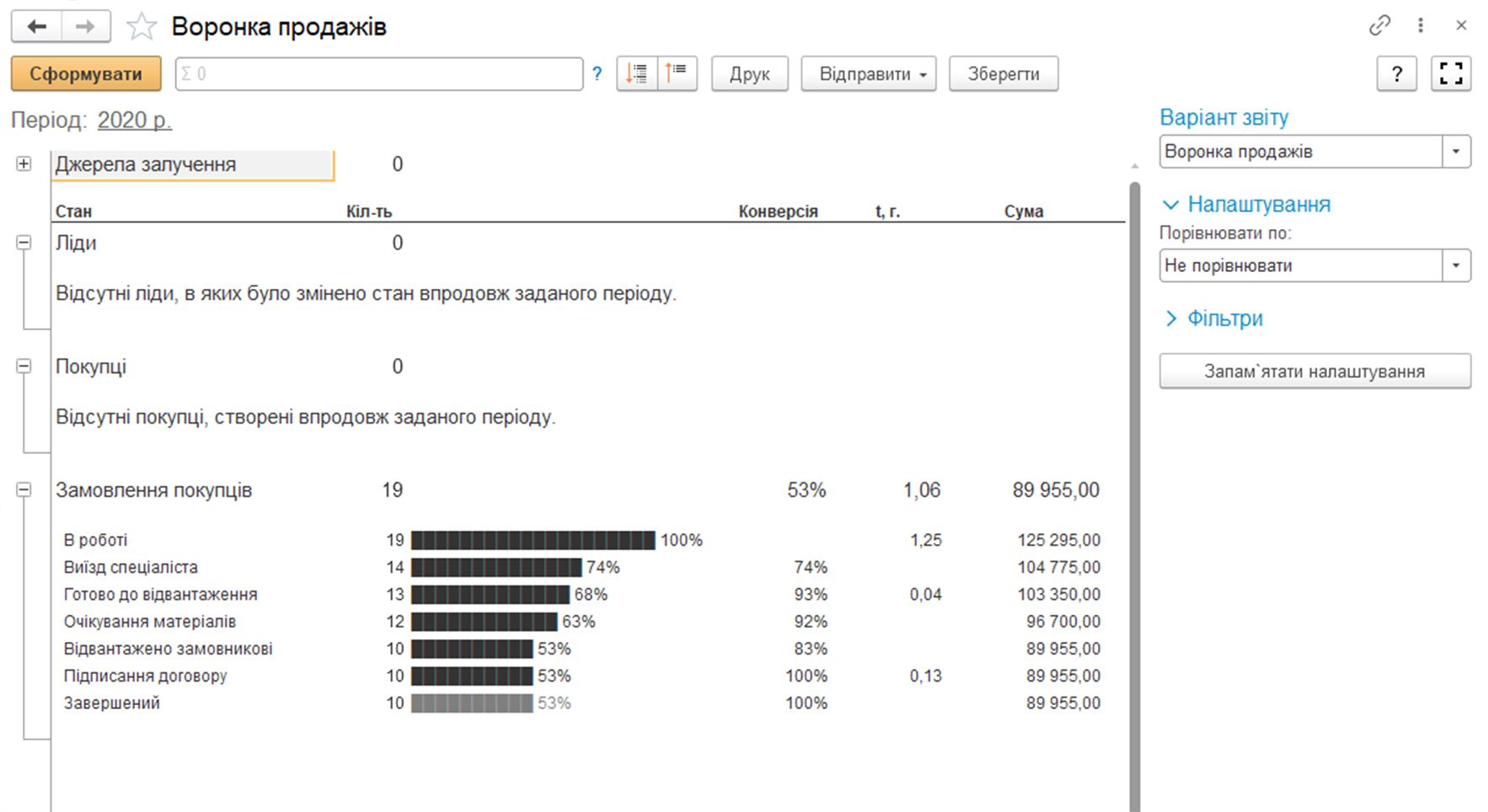
Task: Click the blue question mark next to sum field
Action: click(x=597, y=74)
